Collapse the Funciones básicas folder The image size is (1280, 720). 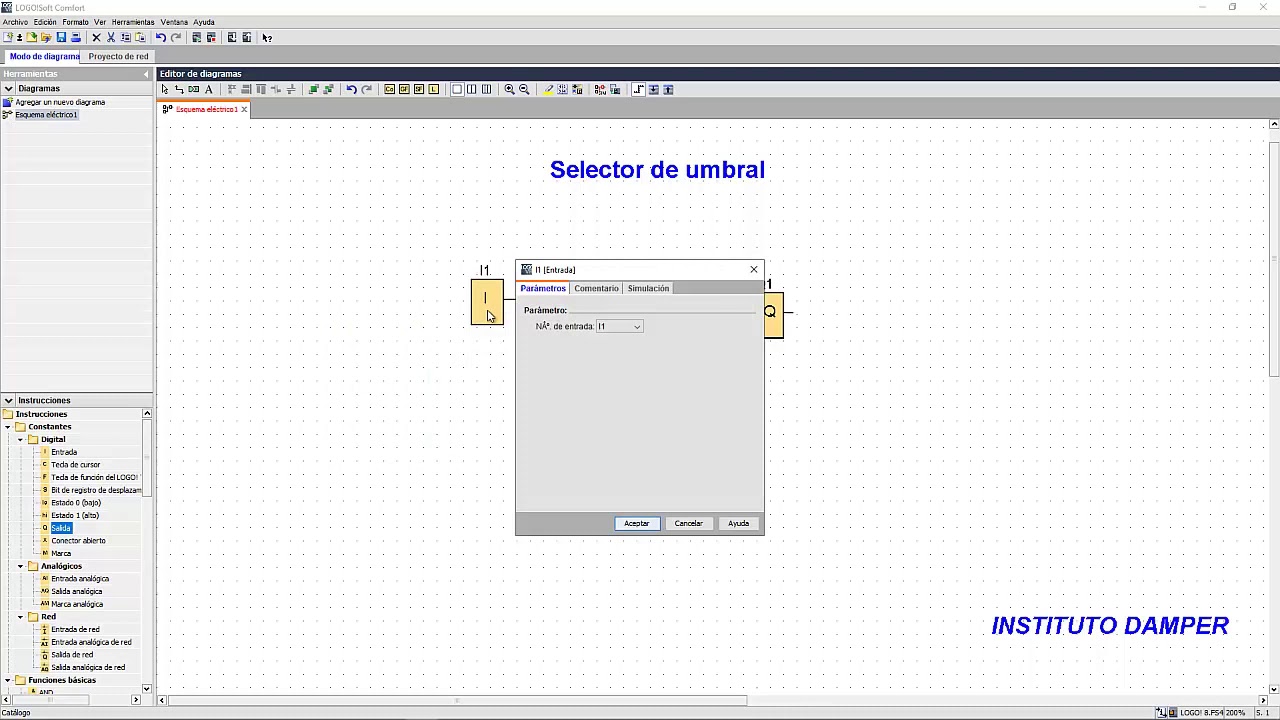coord(7,680)
